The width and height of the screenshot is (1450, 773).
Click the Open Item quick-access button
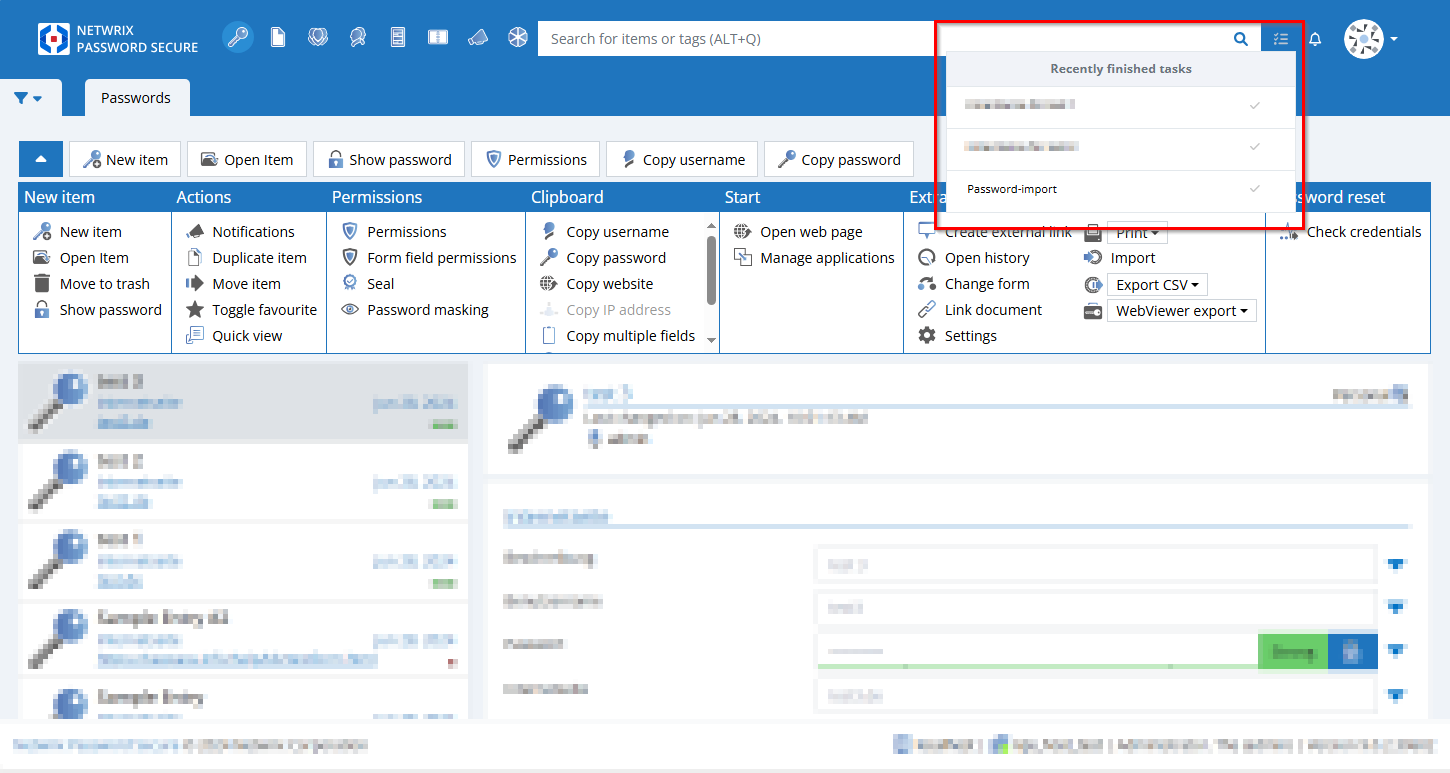[x=247, y=159]
